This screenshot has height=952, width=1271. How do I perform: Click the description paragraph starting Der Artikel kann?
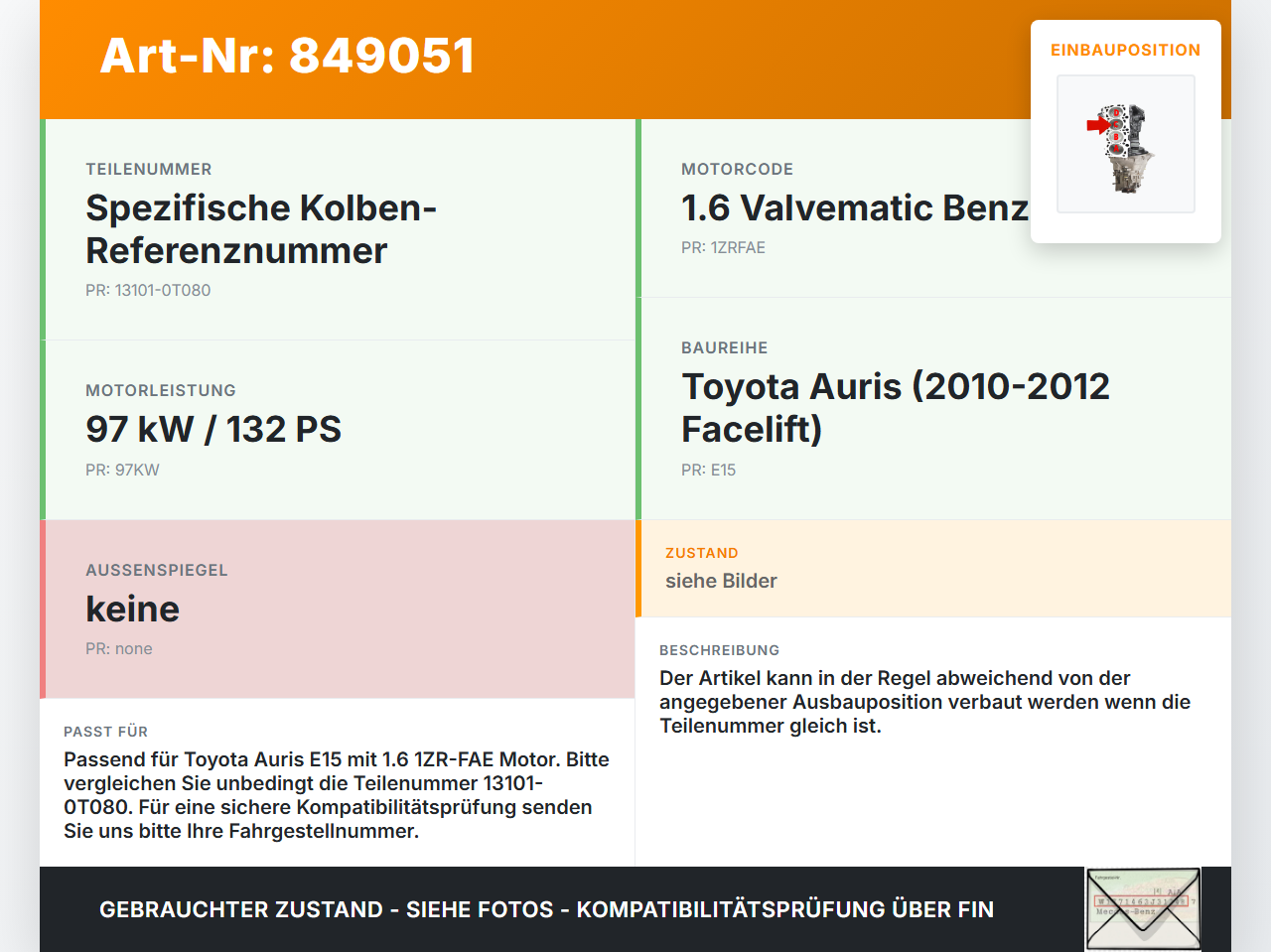click(925, 702)
